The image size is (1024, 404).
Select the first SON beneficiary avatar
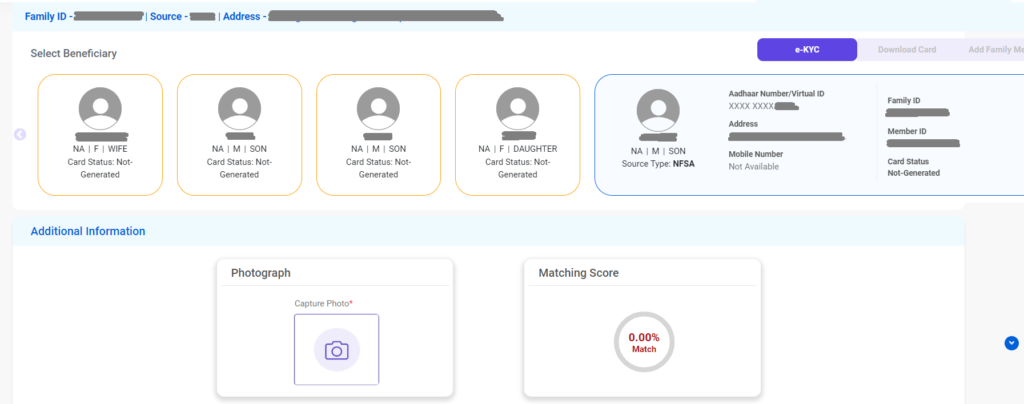pyautogui.click(x=239, y=108)
